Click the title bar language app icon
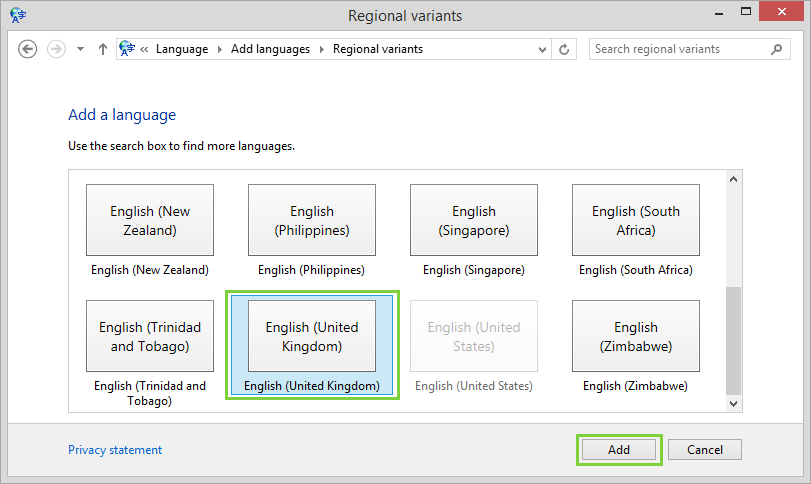Image resolution: width=811 pixels, height=484 pixels. pyautogui.click(x=17, y=16)
